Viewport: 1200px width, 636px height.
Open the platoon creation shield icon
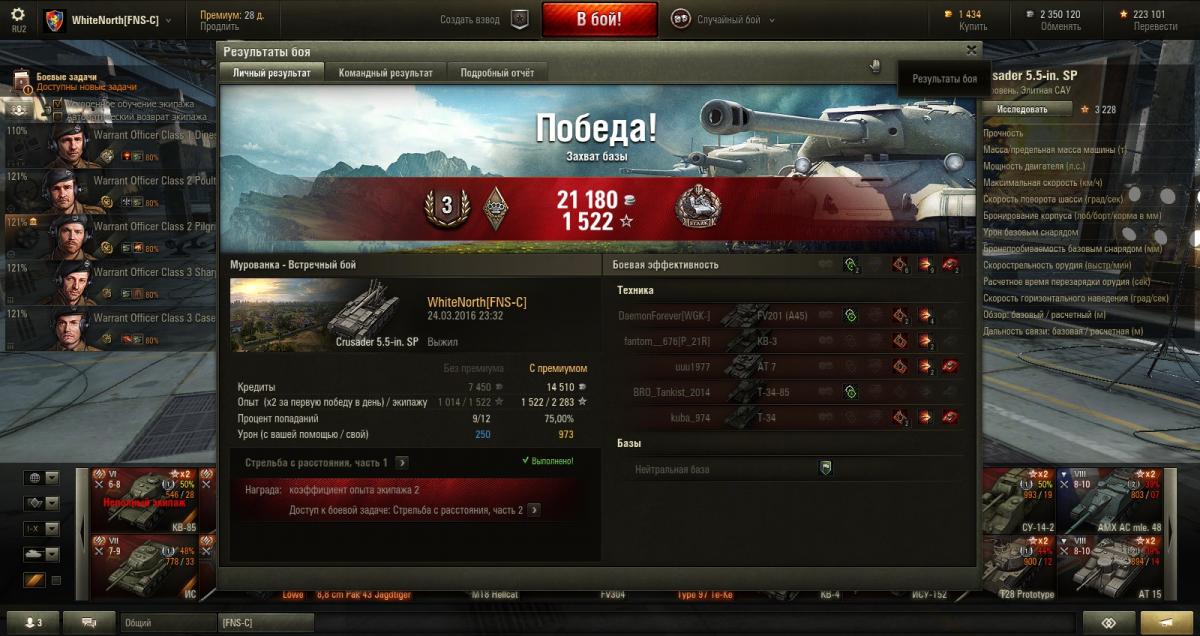point(519,19)
